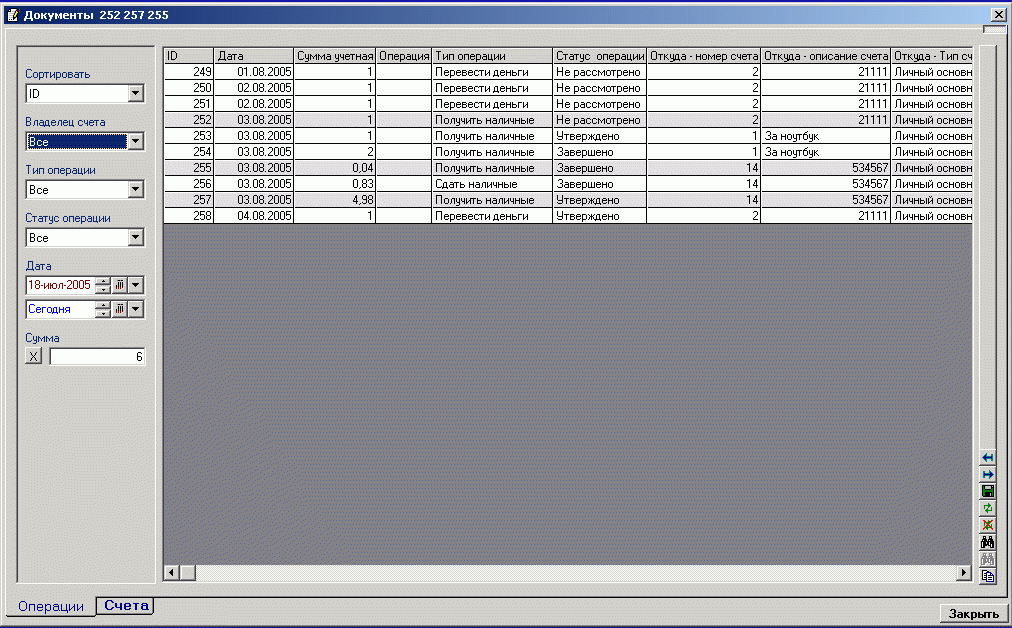Click the date 04.08.2005 cell
This screenshot has height=628, width=1012.
[254, 216]
